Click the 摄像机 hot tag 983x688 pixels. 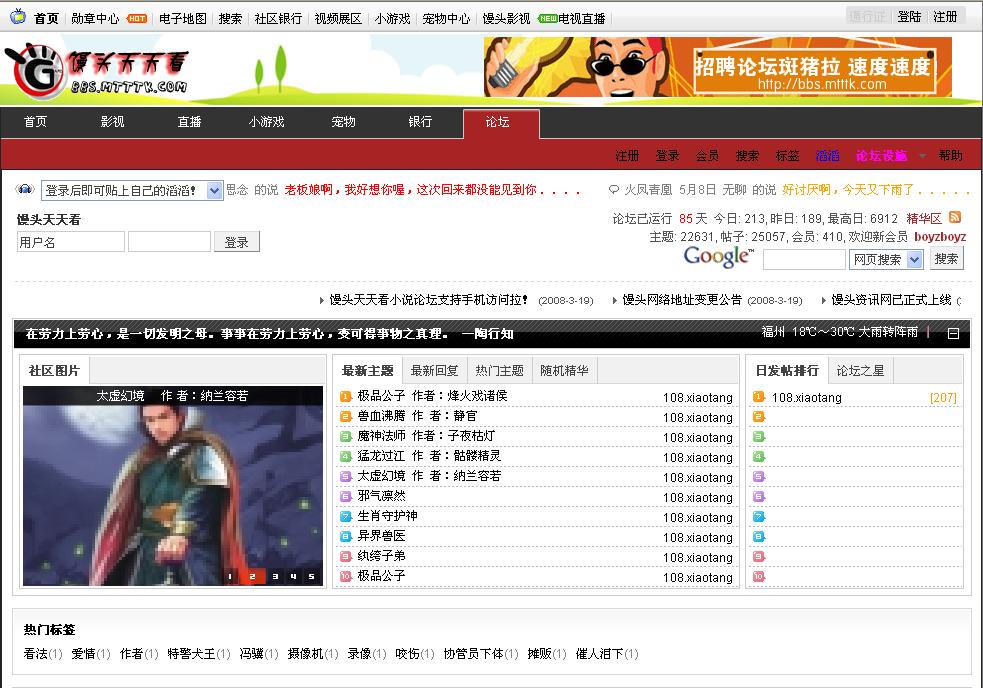click(305, 654)
